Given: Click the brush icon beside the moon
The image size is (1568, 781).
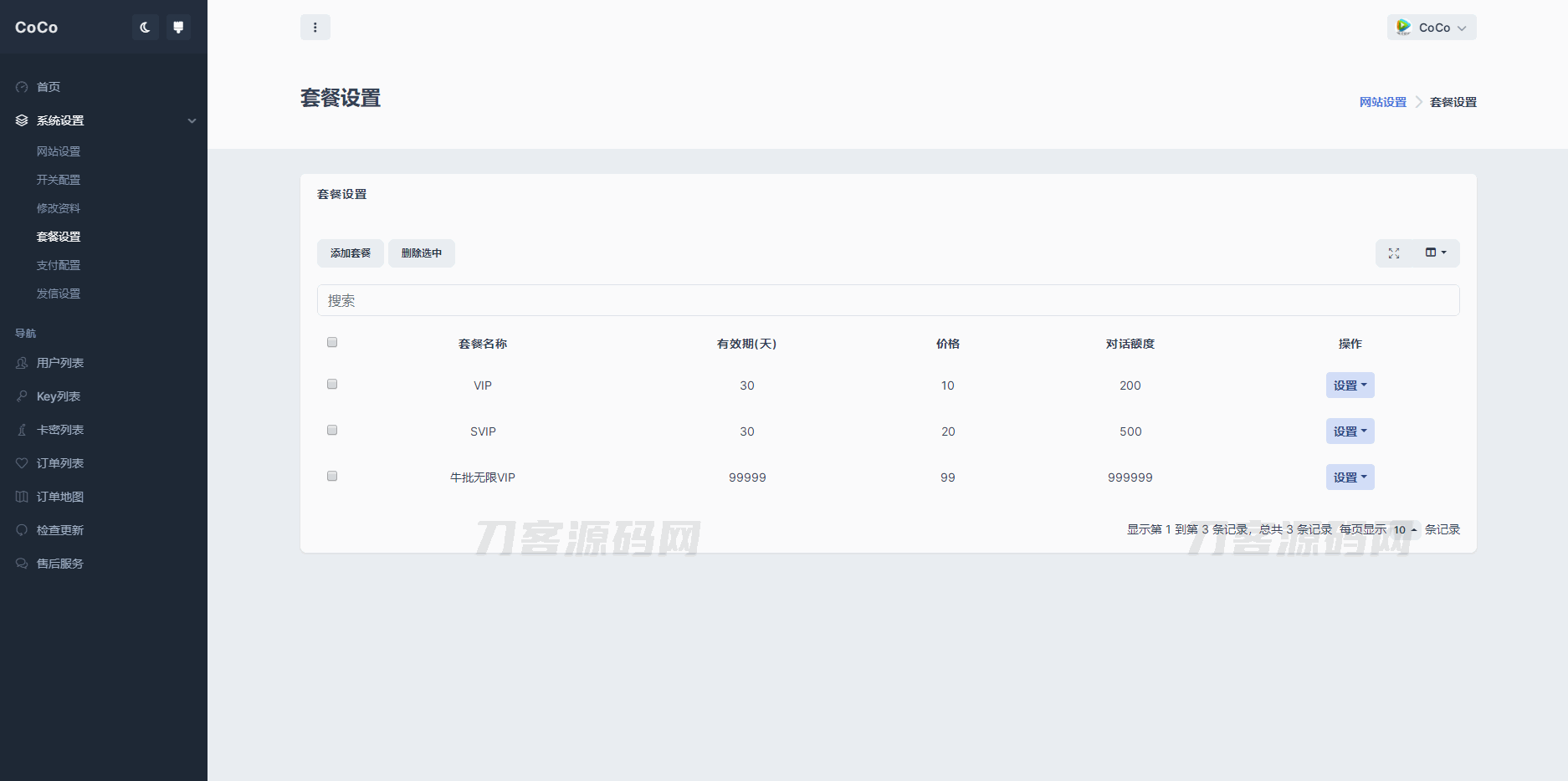Looking at the screenshot, I should 178,28.
